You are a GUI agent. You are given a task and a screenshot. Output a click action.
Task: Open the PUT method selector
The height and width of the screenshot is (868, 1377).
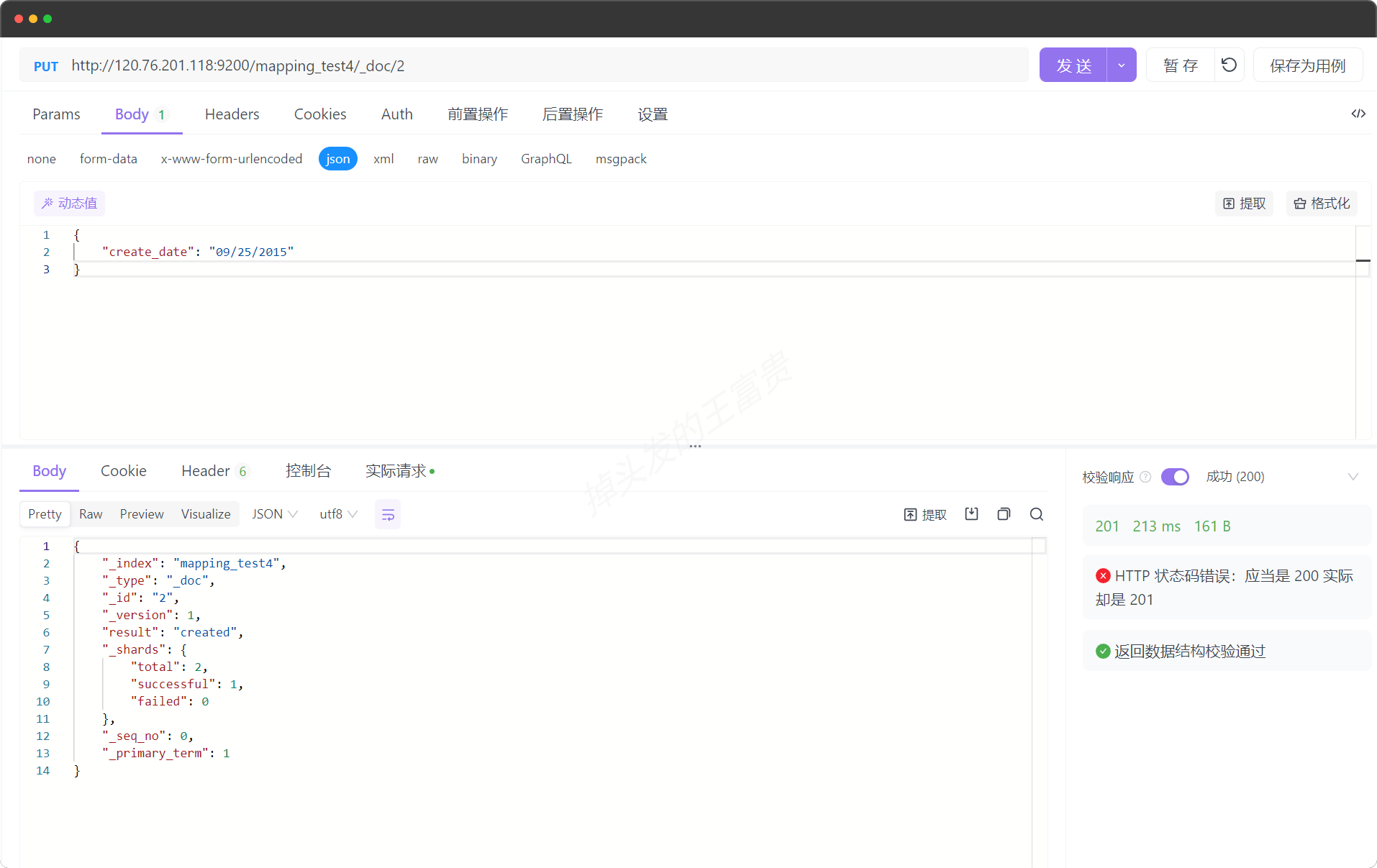coord(46,66)
